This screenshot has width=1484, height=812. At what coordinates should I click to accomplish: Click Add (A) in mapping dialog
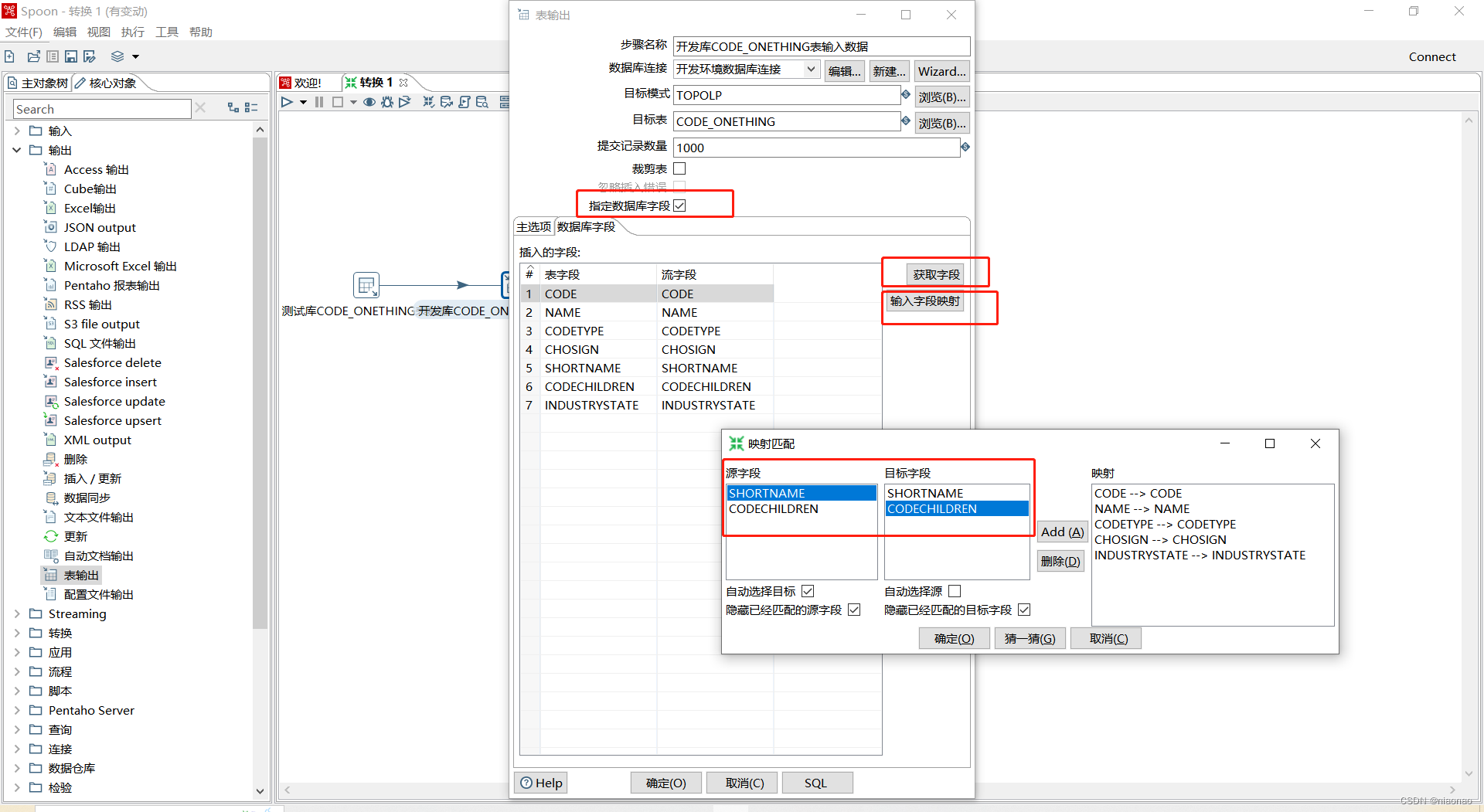click(1062, 532)
